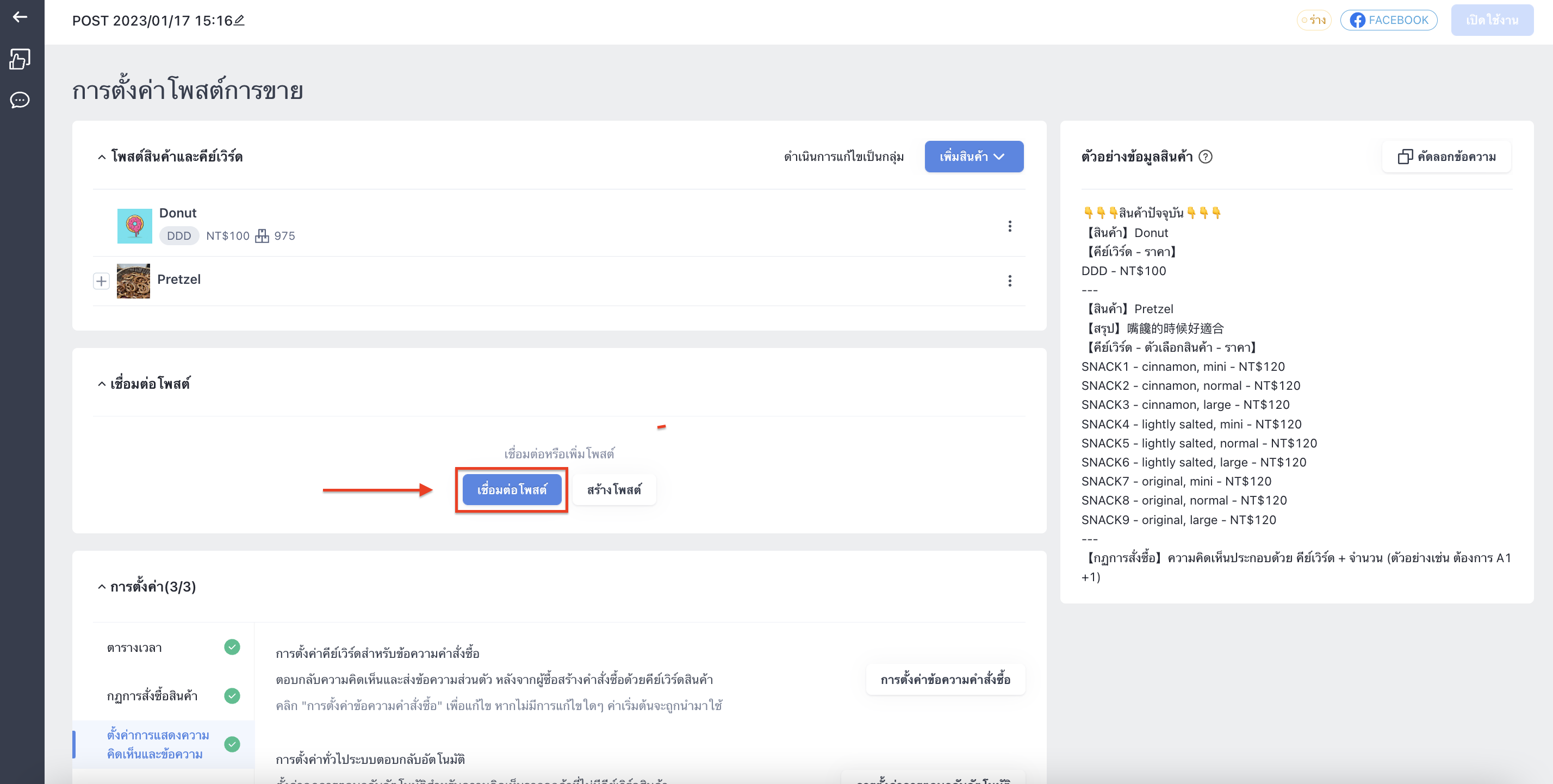Edit the post title with pencil icon
The height and width of the screenshot is (784, 1553).
[239, 21]
